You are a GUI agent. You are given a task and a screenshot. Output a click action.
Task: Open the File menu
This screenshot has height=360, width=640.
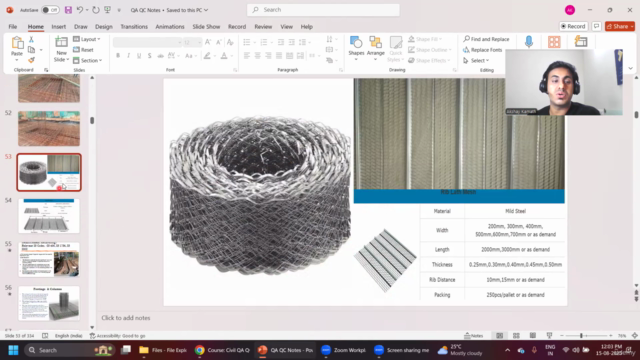(13, 27)
